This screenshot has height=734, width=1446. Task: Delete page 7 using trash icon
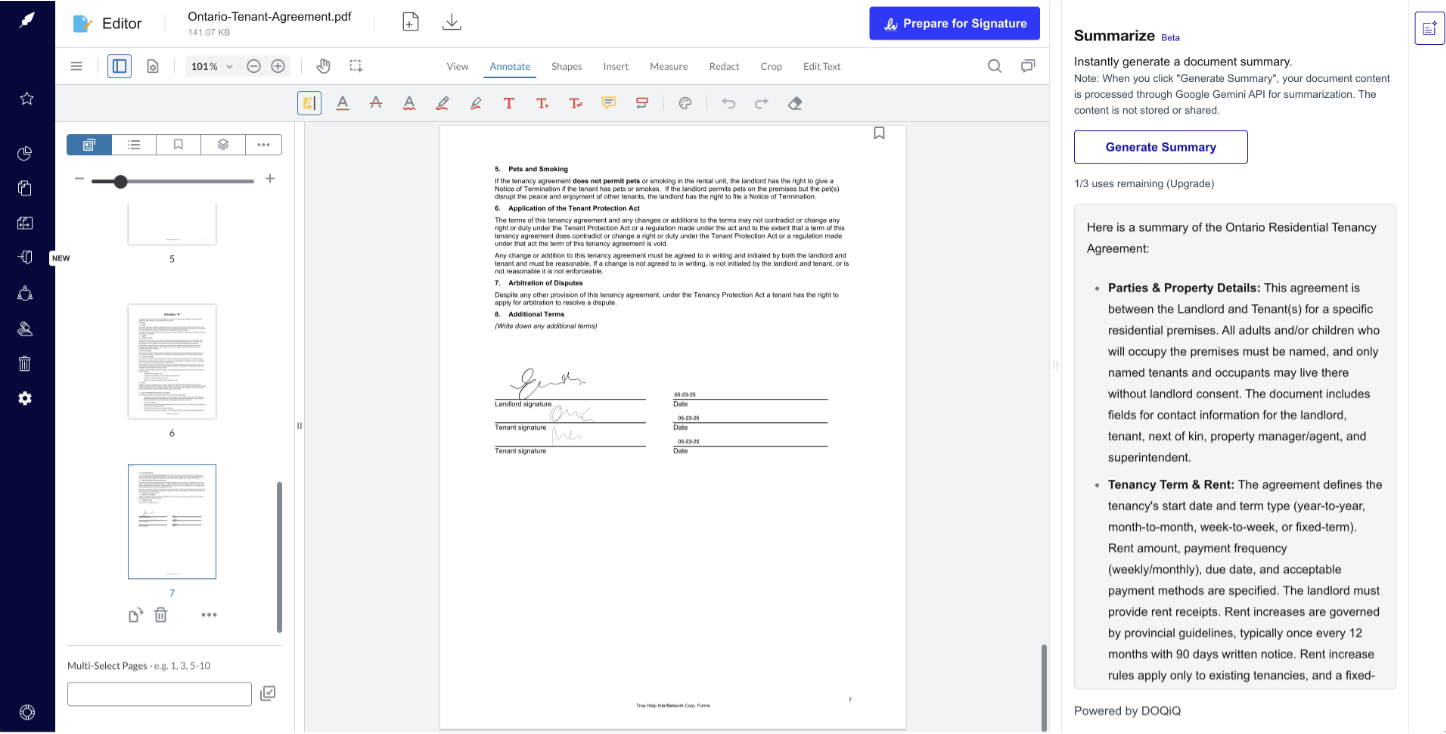(161, 615)
